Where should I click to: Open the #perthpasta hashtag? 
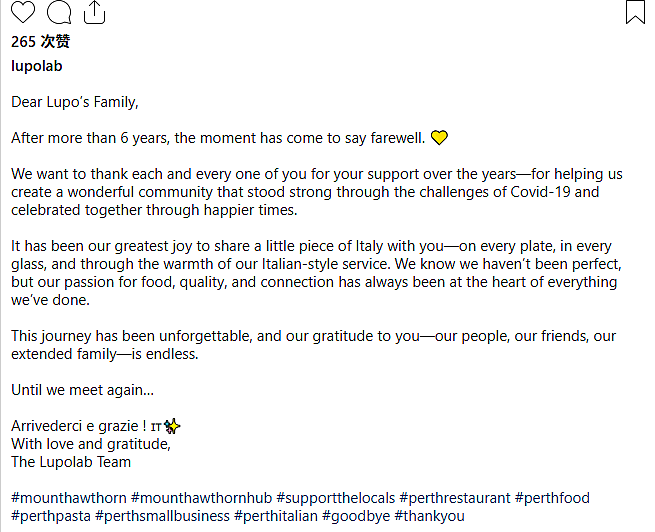click(x=51, y=516)
